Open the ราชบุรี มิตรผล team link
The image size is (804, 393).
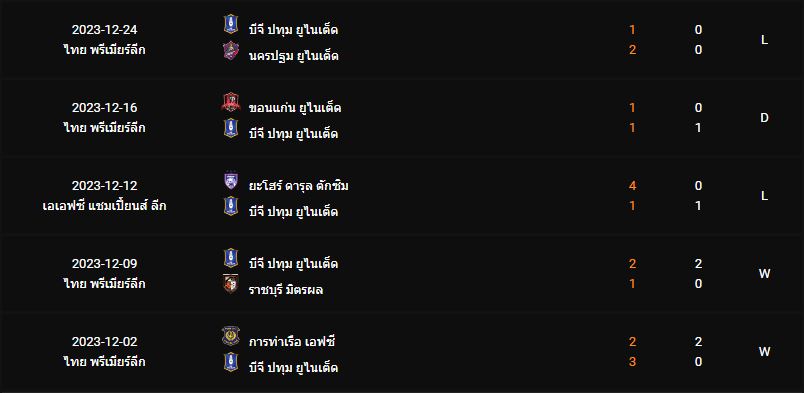[x=286, y=290]
